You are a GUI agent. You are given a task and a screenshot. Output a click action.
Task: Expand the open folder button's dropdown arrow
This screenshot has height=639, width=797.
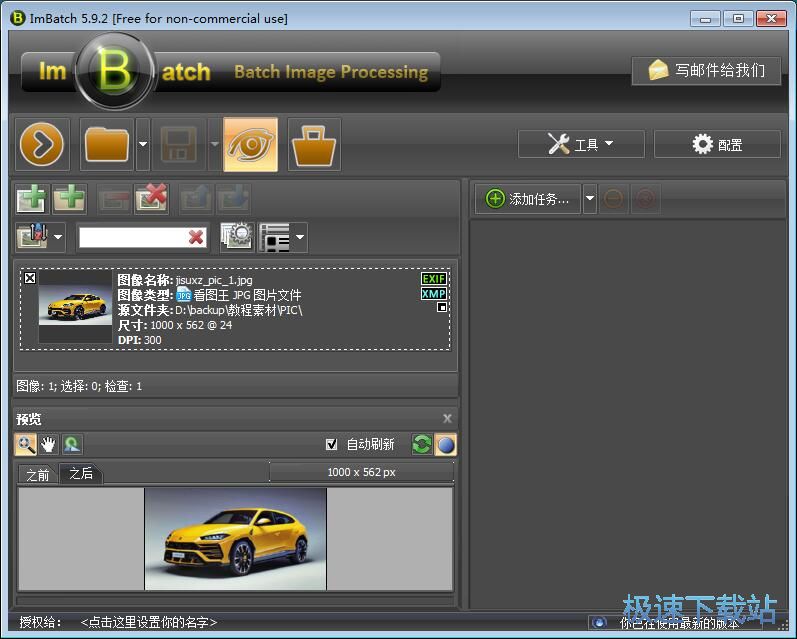click(143, 145)
